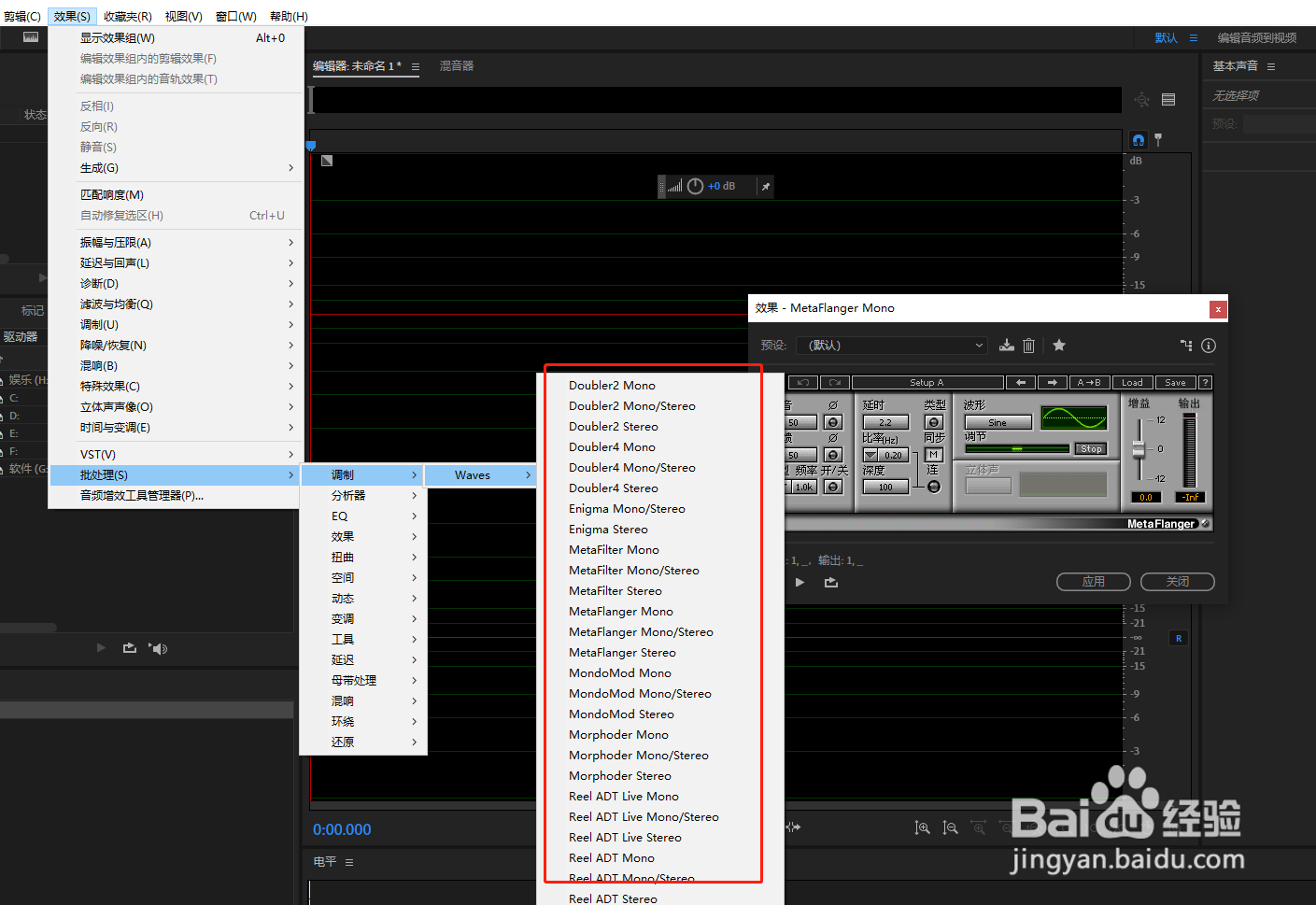The width and height of the screenshot is (1316, 905).
Task: Toggle the M sync button
Action: pyautogui.click(x=933, y=455)
